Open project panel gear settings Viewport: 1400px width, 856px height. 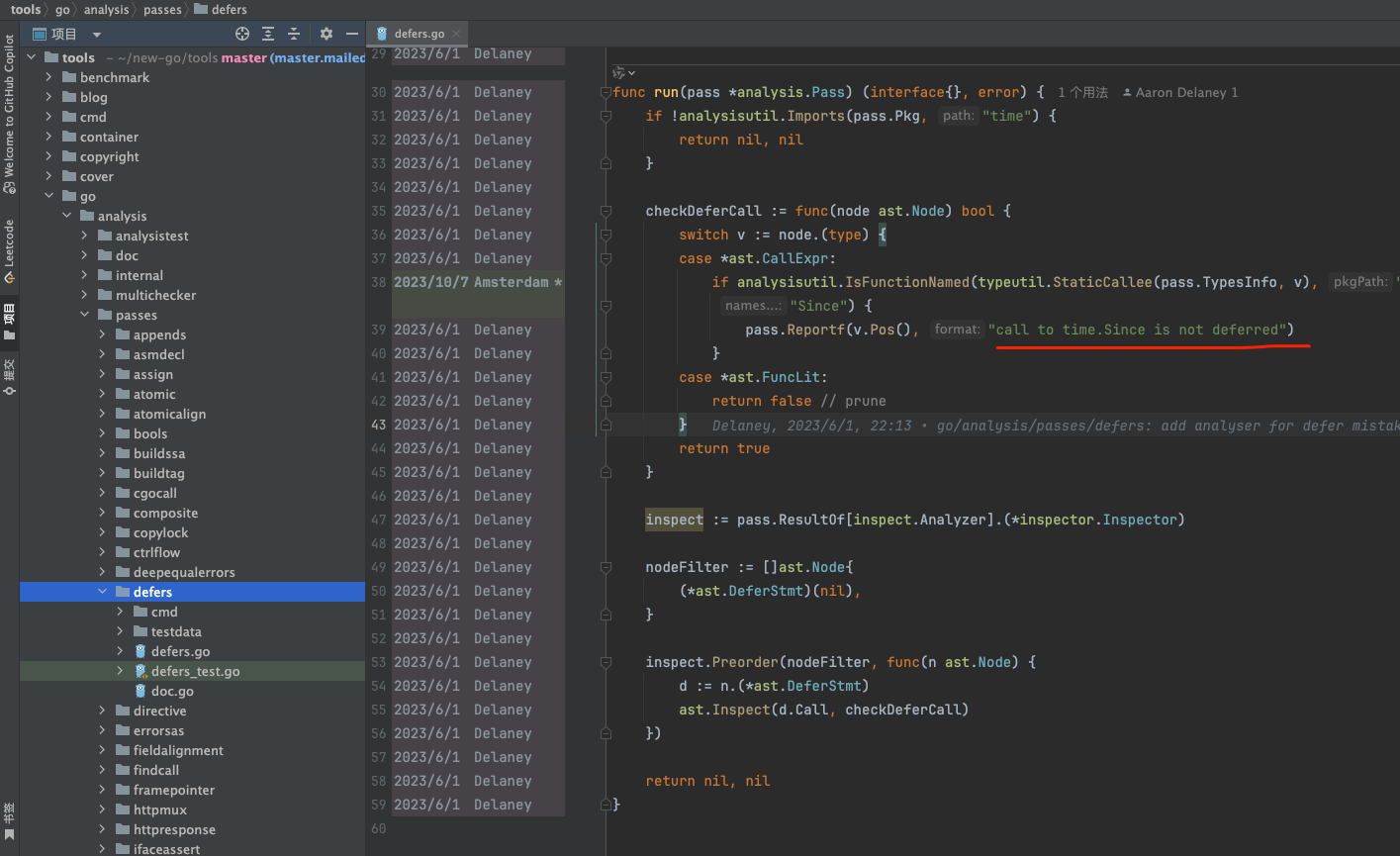(327, 34)
